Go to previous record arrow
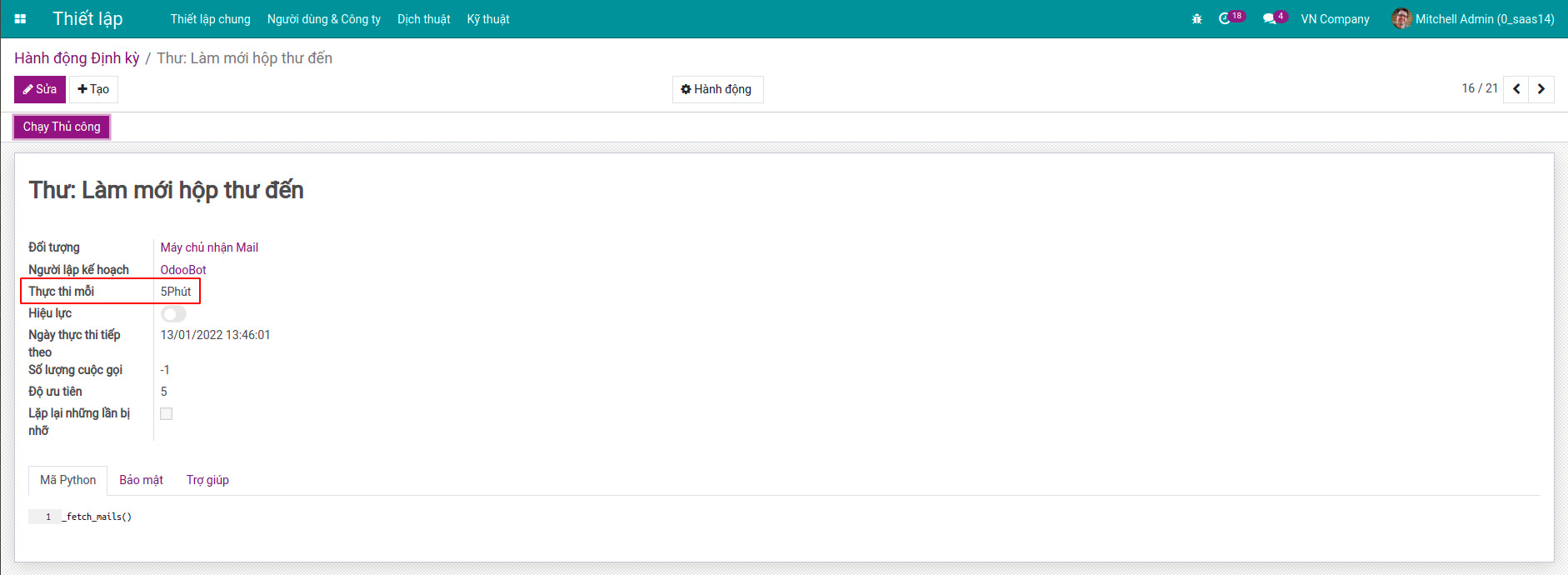This screenshot has height=575, width=1568. pos(1516,89)
